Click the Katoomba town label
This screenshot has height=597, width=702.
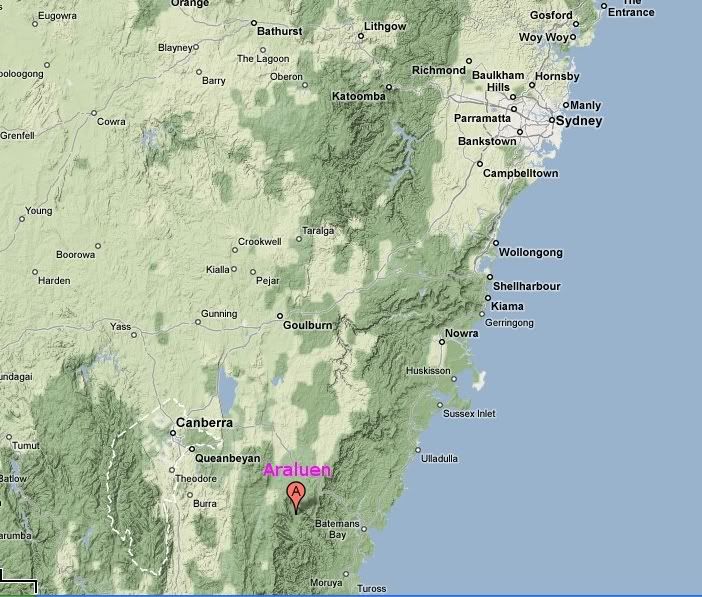tap(359, 96)
